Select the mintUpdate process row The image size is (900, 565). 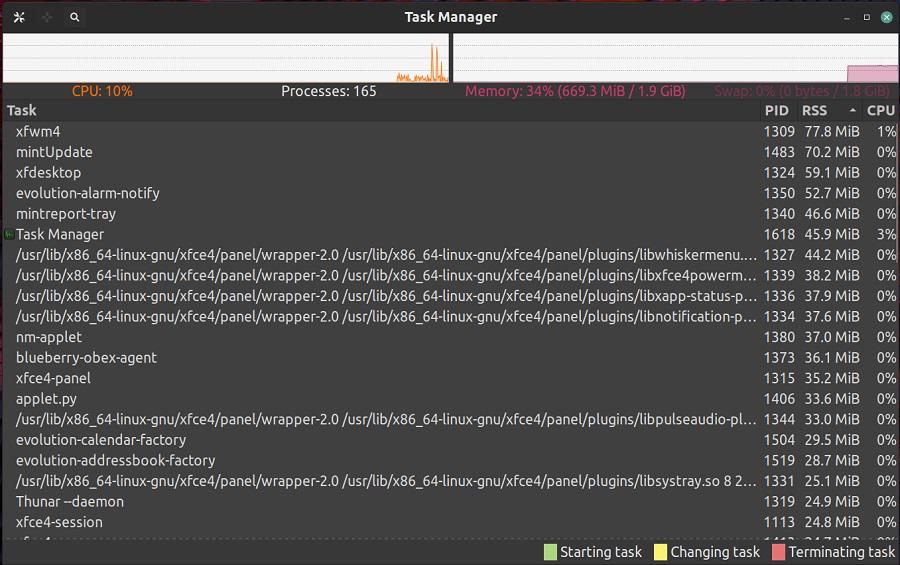pyautogui.click(x=450, y=152)
